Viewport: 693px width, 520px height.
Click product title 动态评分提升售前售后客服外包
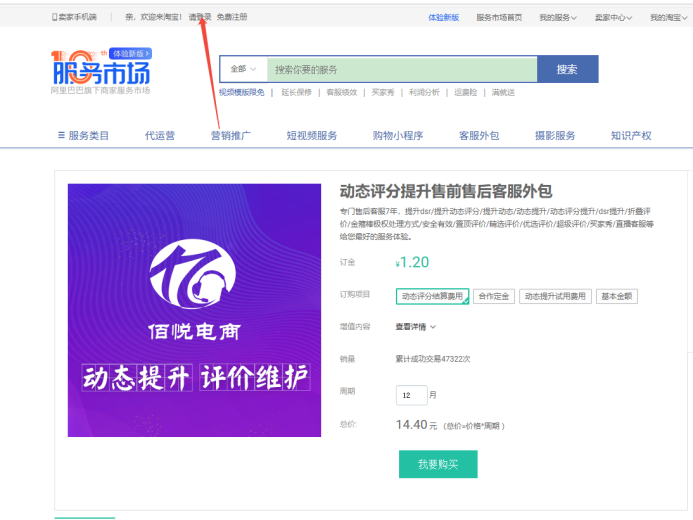point(446,191)
